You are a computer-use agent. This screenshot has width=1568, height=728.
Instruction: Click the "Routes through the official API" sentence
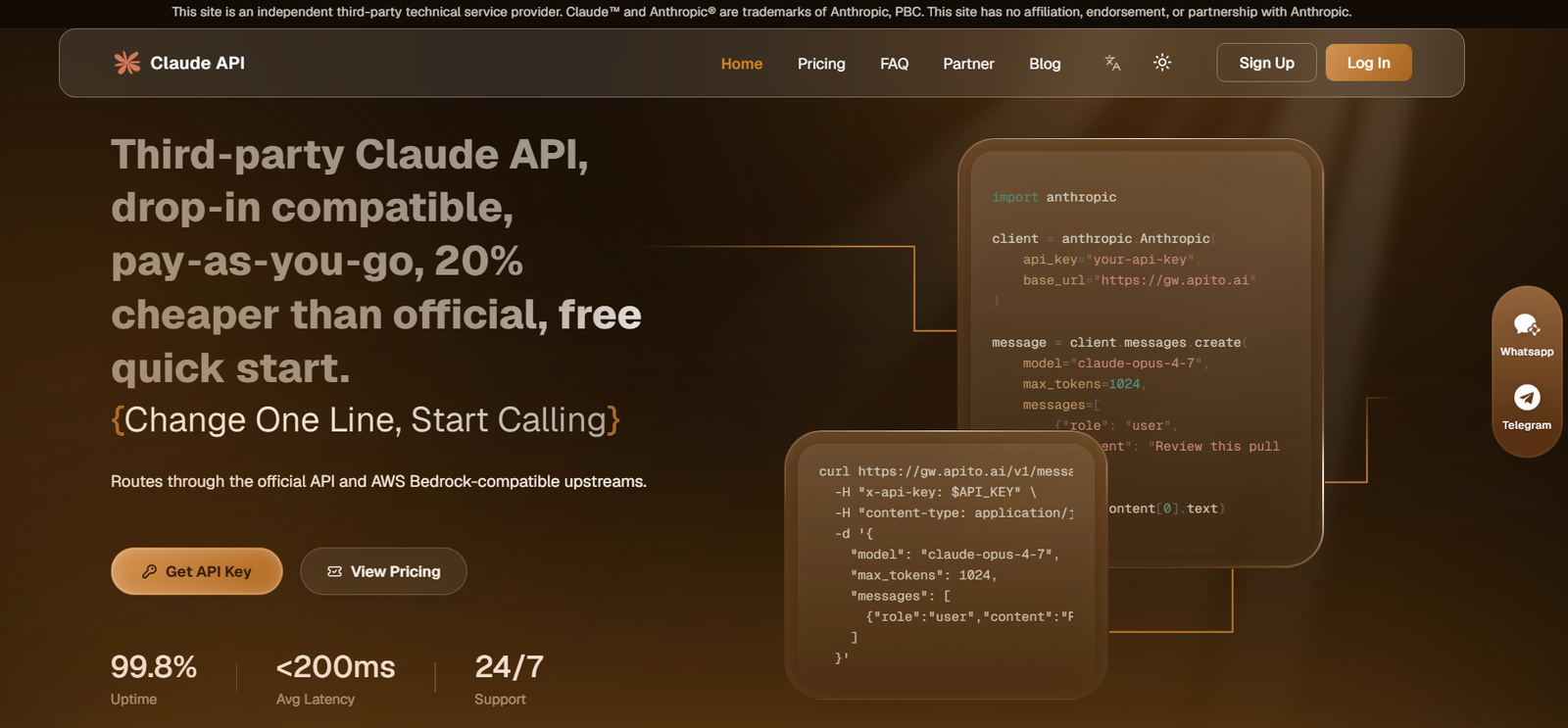click(x=378, y=481)
